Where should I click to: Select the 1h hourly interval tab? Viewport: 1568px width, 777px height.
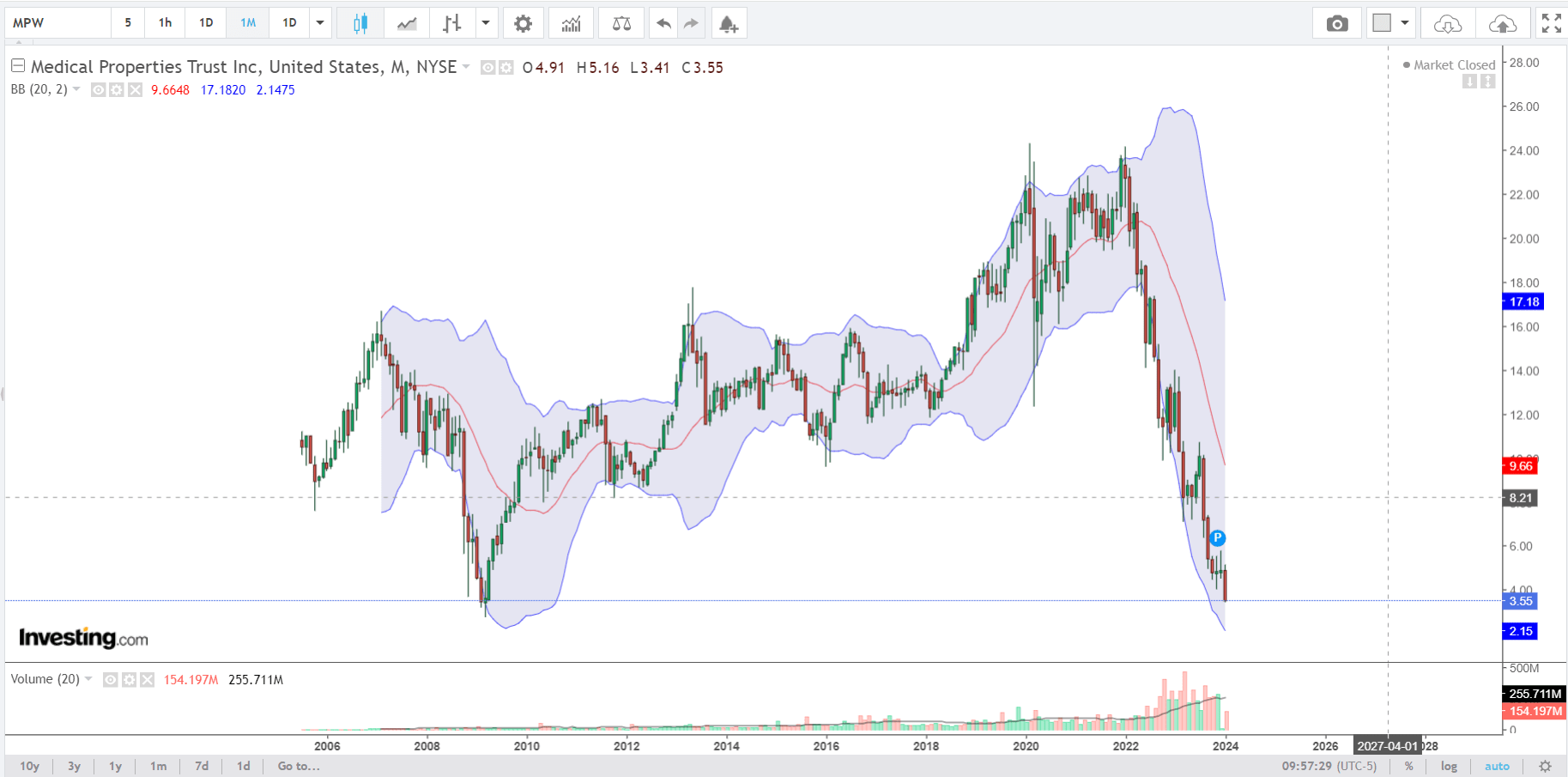click(165, 22)
